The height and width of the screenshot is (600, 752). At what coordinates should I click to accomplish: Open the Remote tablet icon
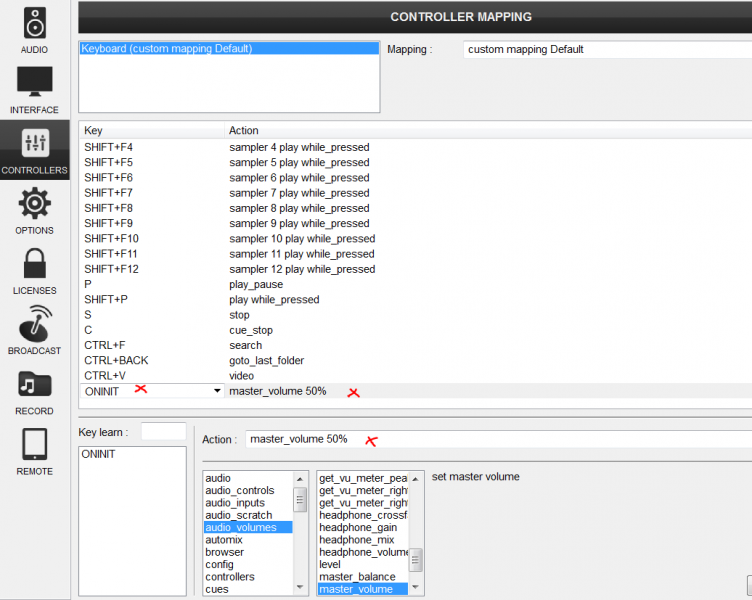34,444
